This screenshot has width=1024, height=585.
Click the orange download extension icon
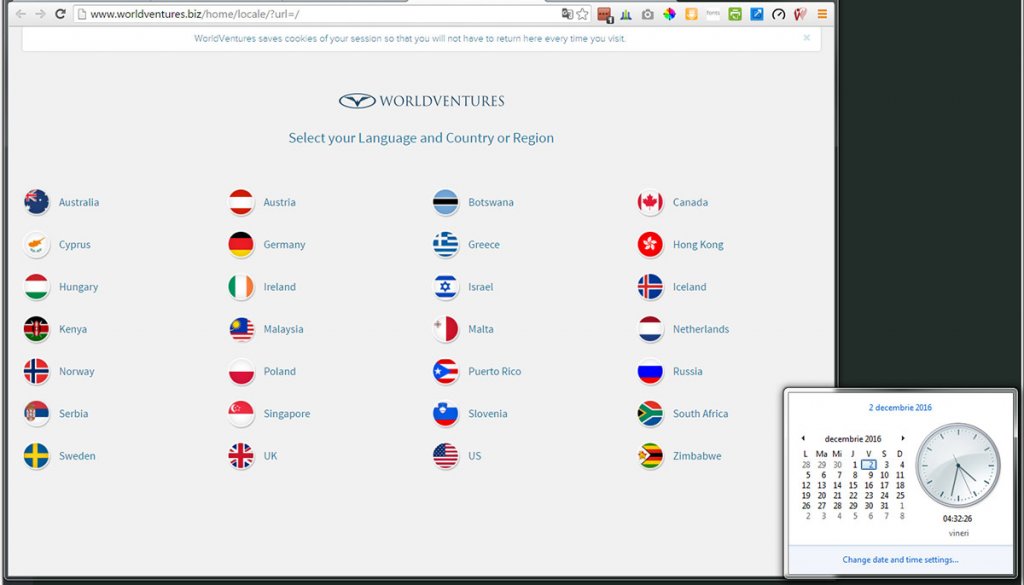pos(691,14)
